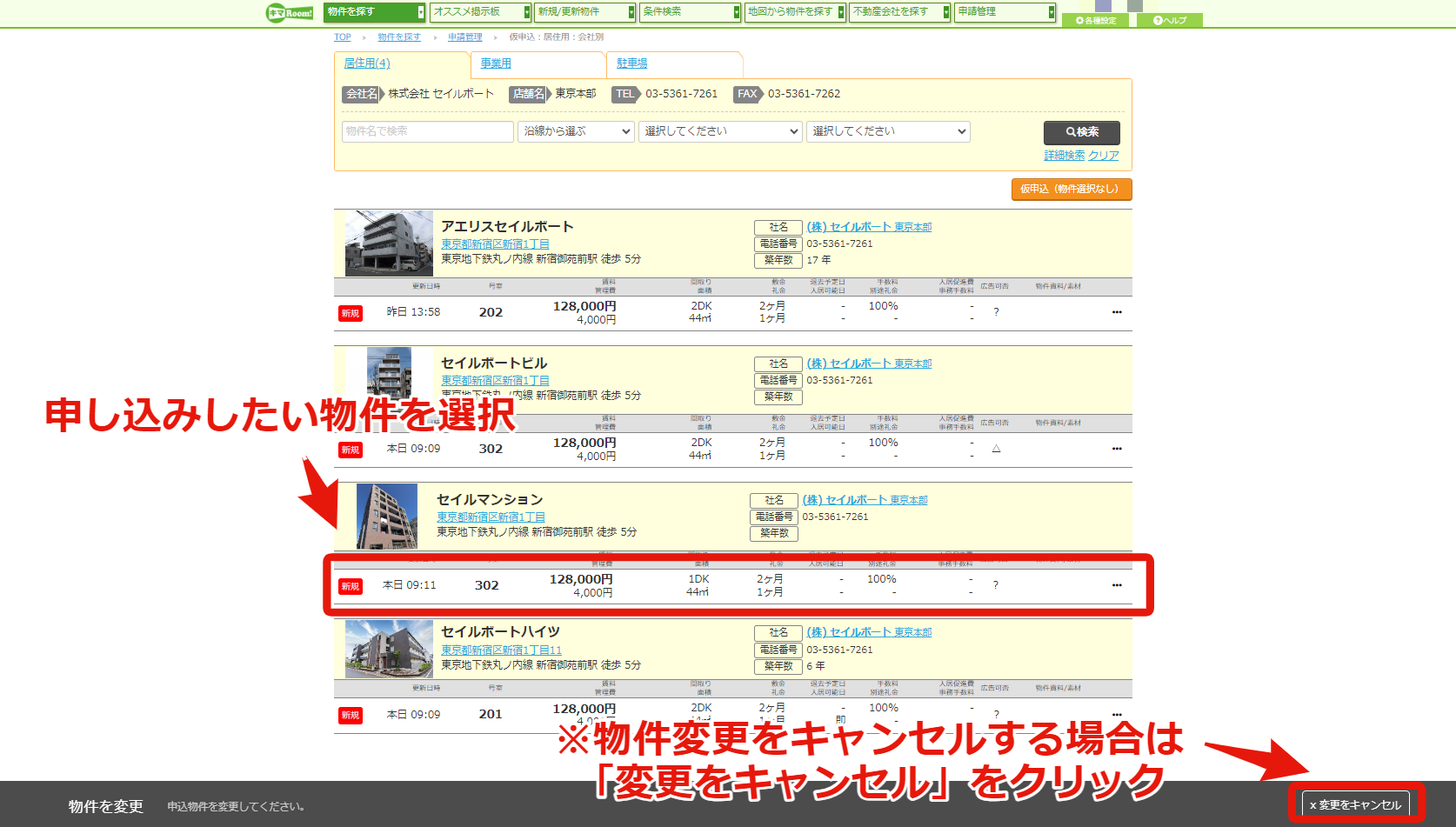The image size is (1456, 827).
Task: Click the 物件名で検索 input field
Action: pyautogui.click(x=427, y=131)
